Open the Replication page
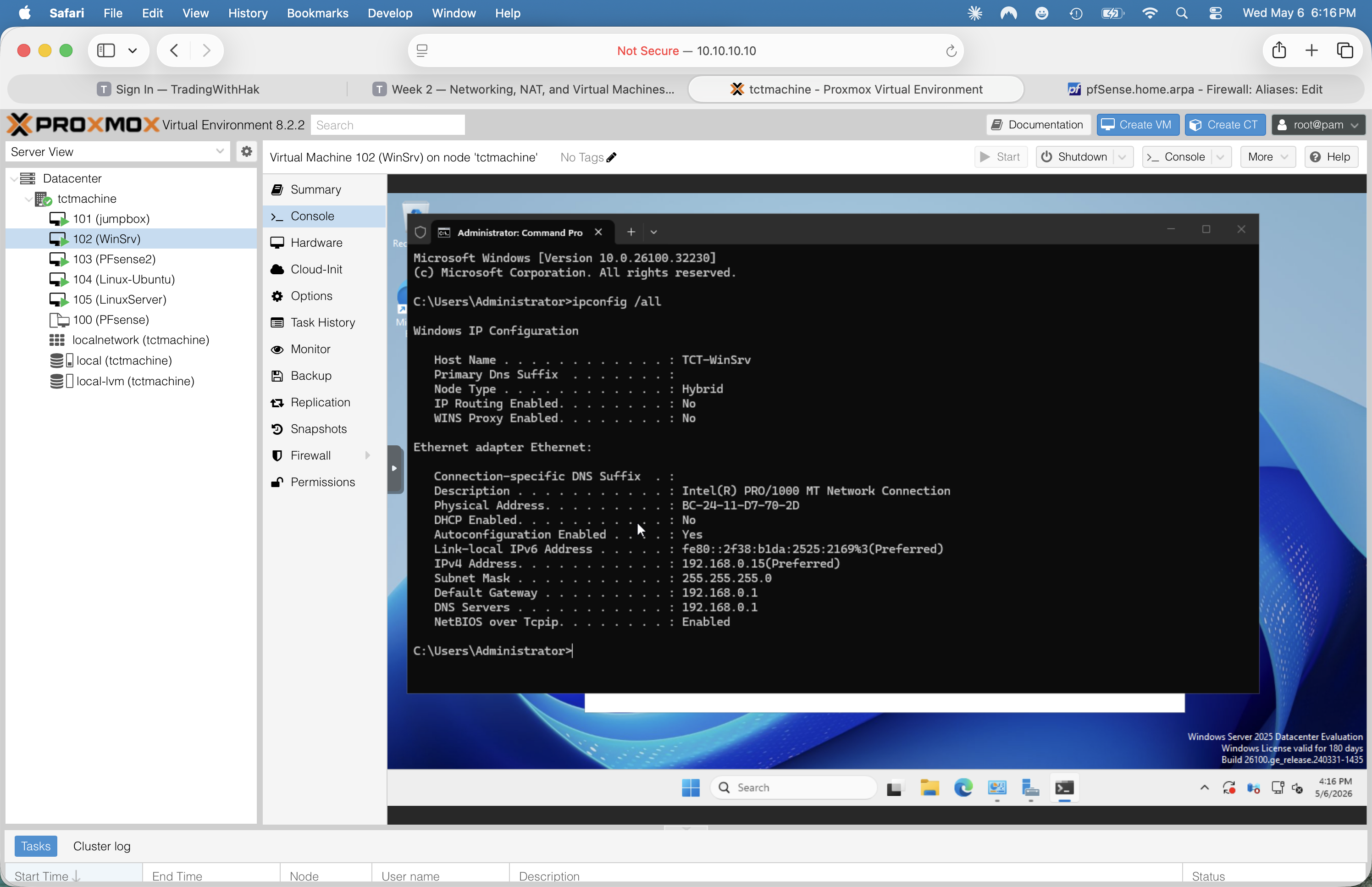Viewport: 1372px width, 887px height. pyautogui.click(x=324, y=402)
